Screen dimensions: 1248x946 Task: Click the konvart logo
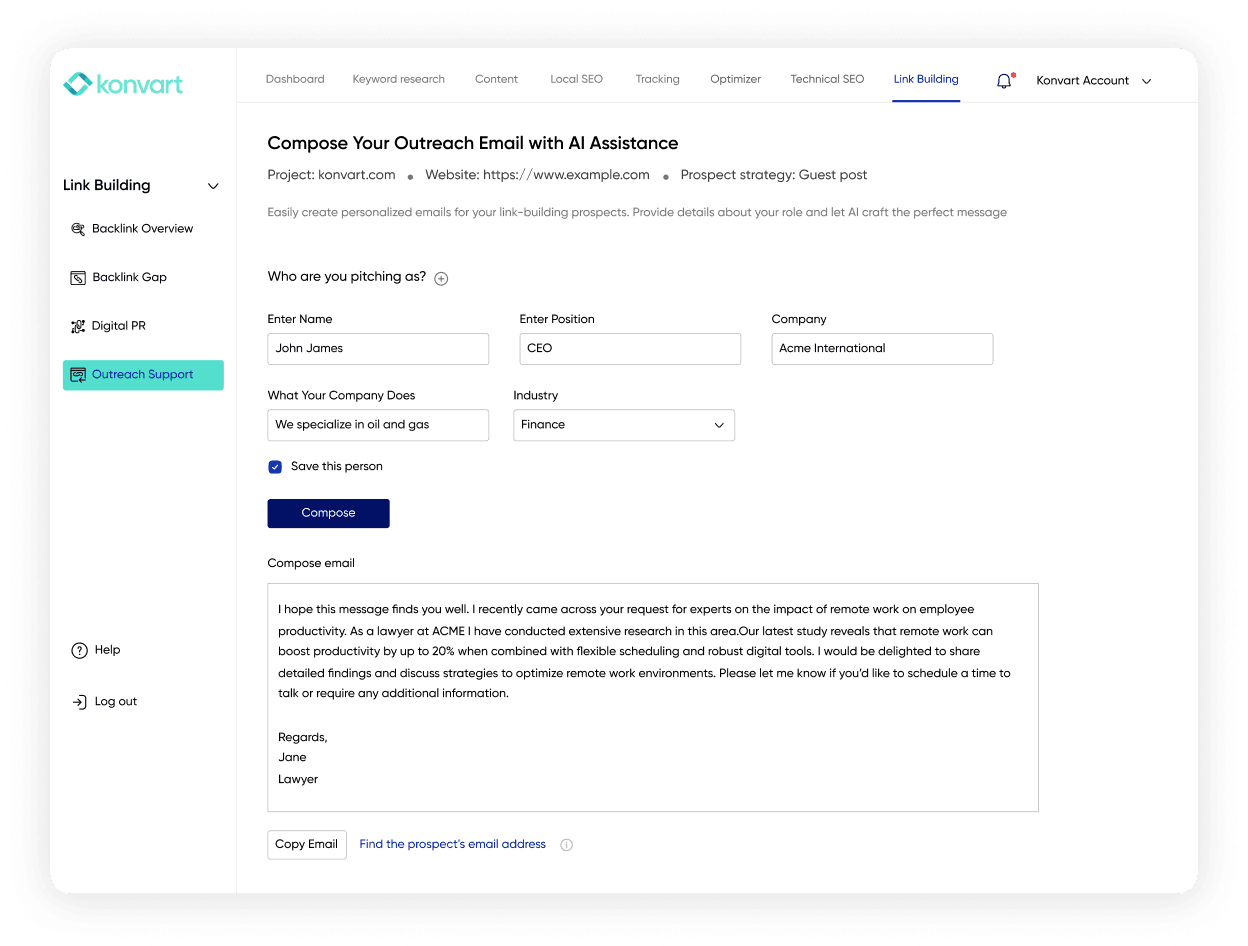(122, 85)
